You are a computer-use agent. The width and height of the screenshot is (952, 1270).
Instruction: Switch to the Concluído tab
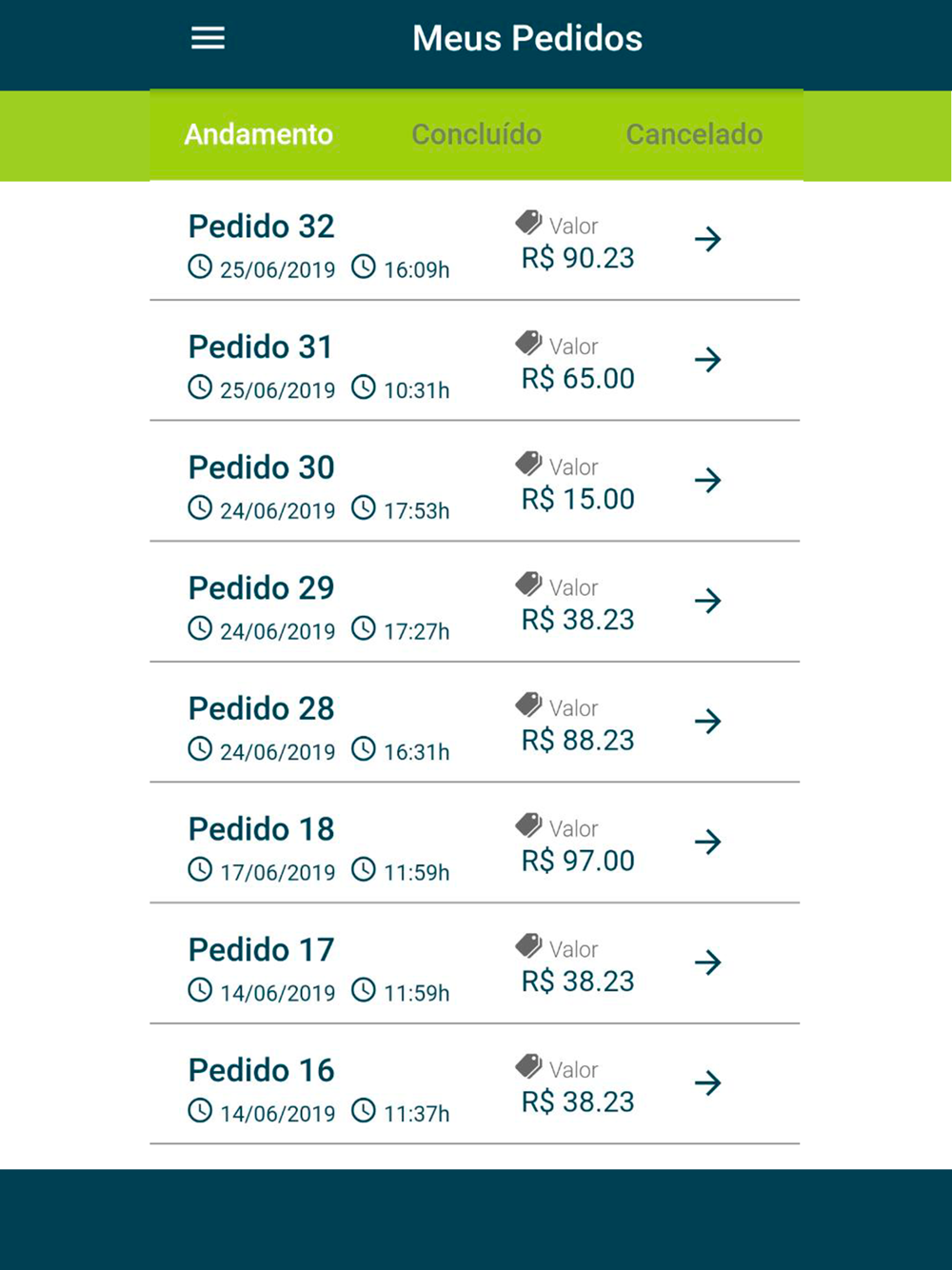[x=476, y=134]
